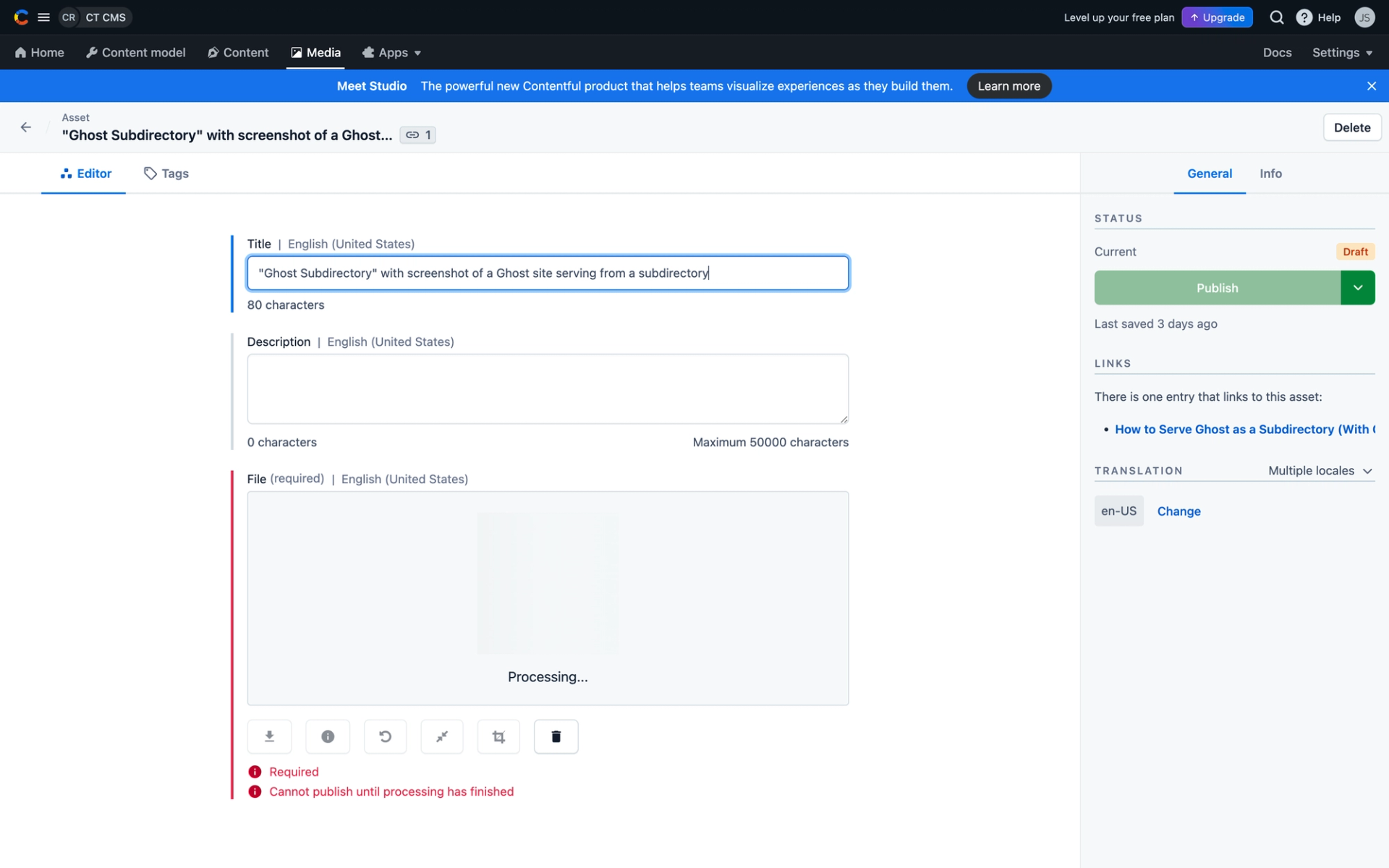Open the search magnifier icon
The width and height of the screenshot is (1389, 868).
pyautogui.click(x=1277, y=17)
